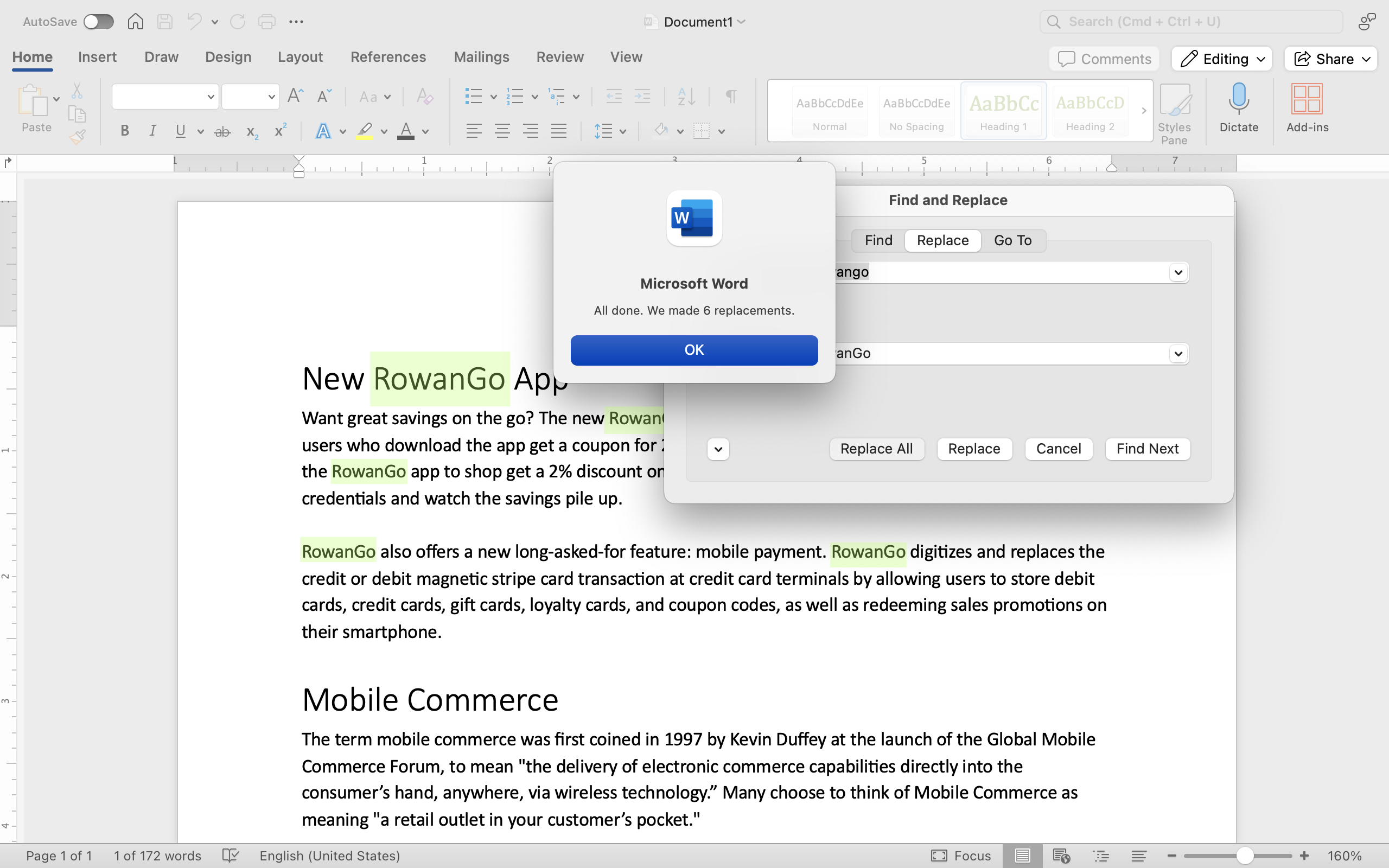The width and height of the screenshot is (1389, 868).
Task: Switch to Web Layout view in status bar
Action: [x=1061, y=856]
